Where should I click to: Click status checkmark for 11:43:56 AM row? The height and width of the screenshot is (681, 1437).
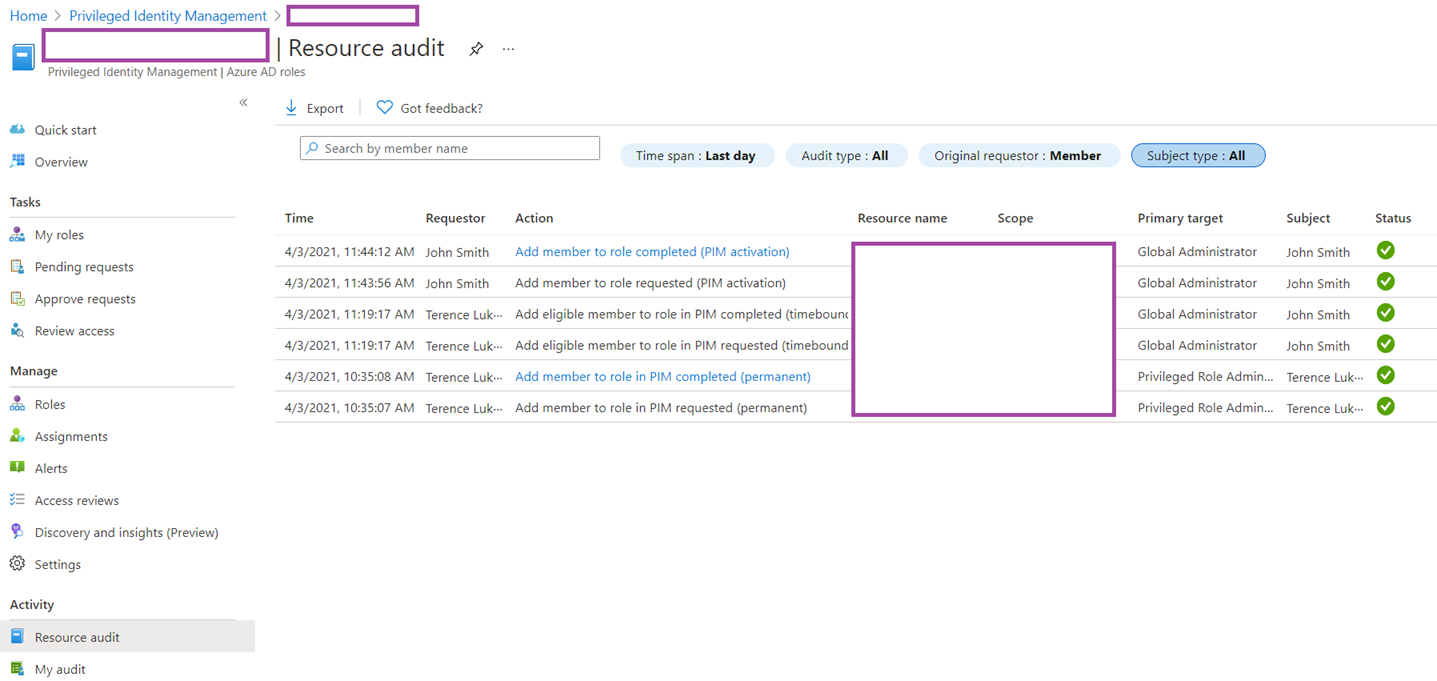[1385, 282]
